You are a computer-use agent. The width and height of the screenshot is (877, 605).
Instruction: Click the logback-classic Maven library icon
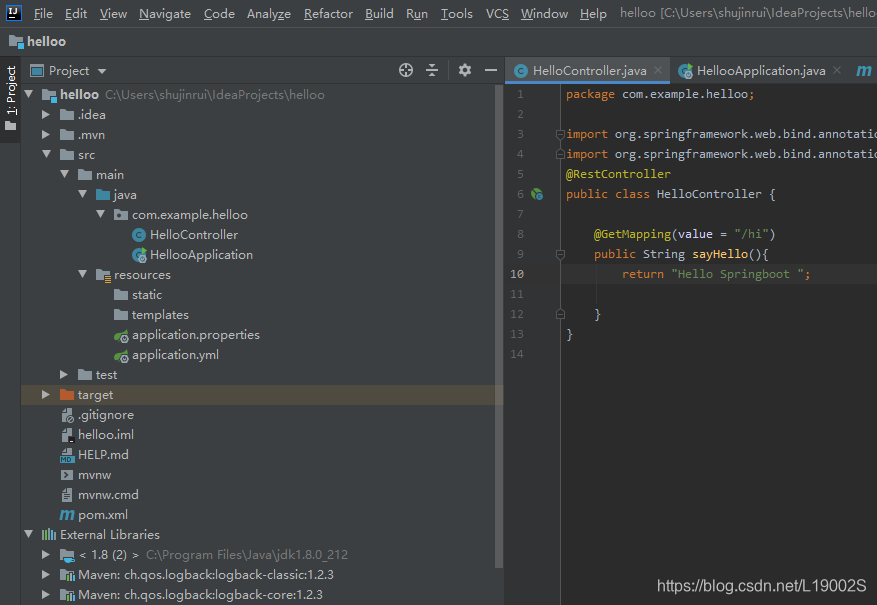point(67,575)
